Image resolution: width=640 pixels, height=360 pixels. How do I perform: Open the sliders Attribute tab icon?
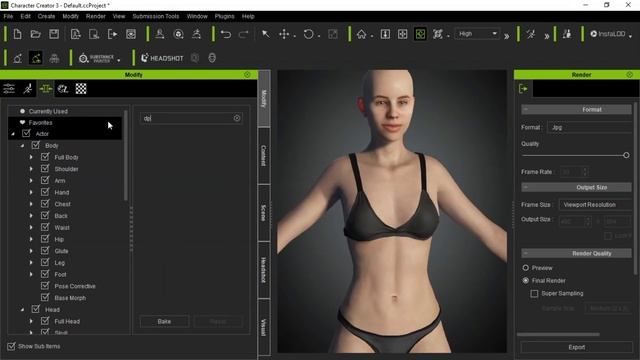tap(9, 89)
